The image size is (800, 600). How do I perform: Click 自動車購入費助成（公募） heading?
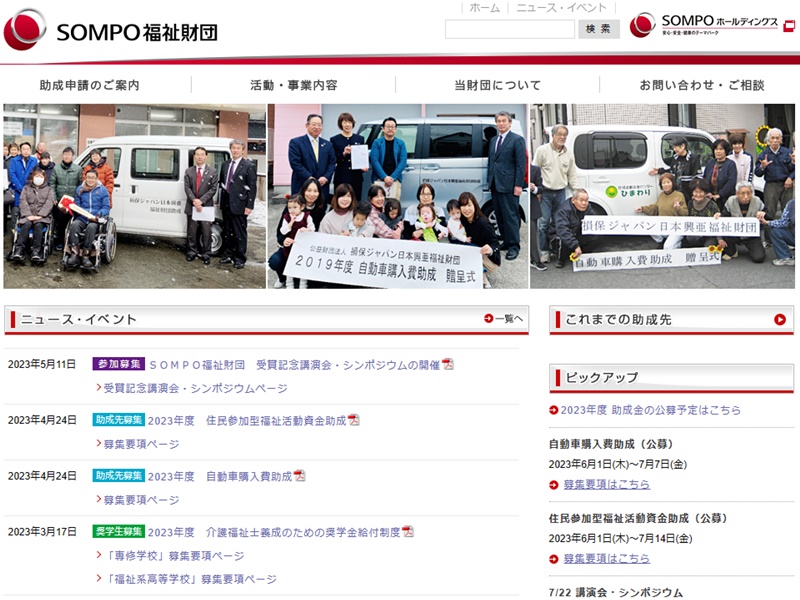pos(611,444)
